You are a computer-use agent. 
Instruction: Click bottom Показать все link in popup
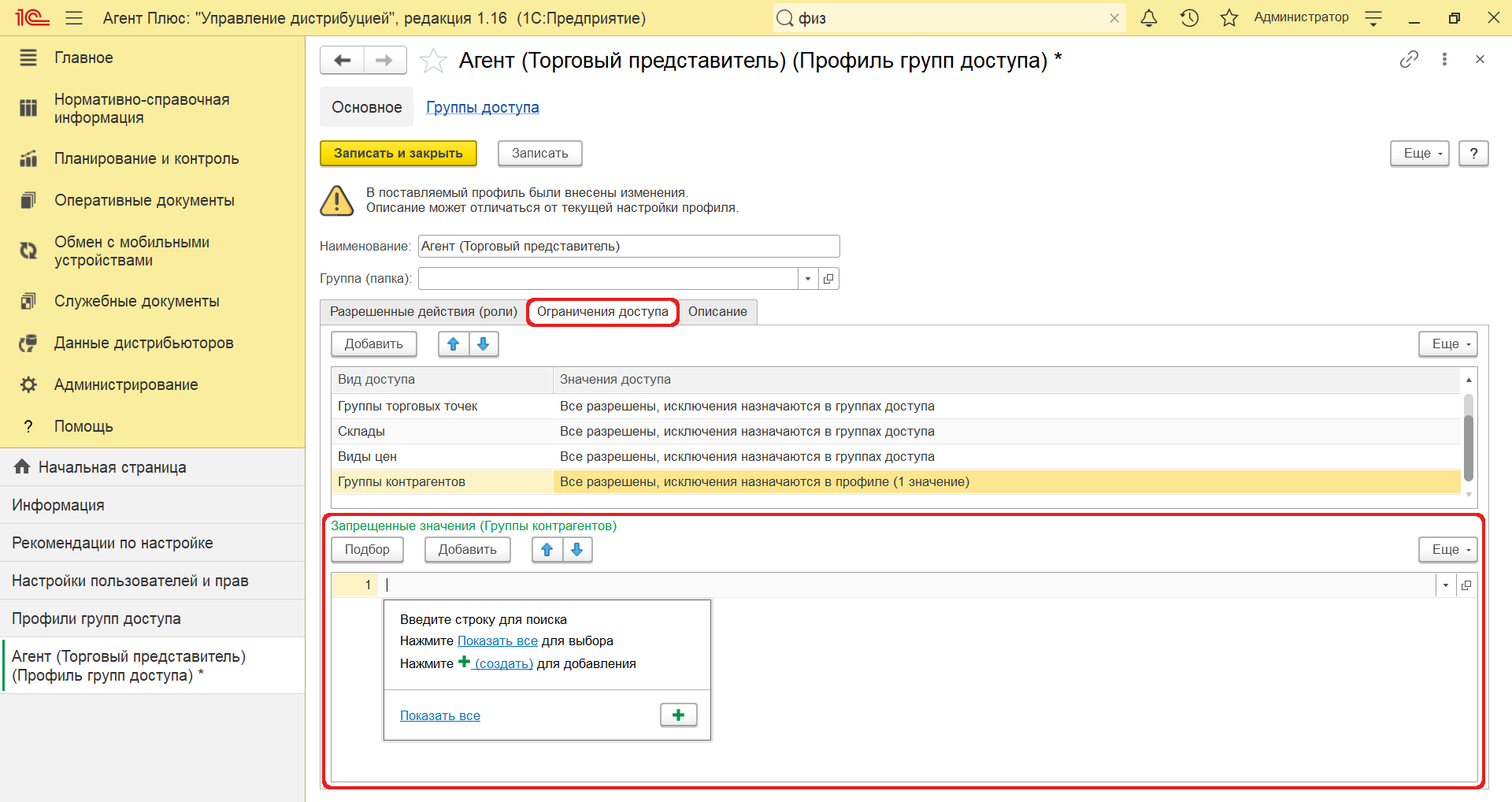coord(440,715)
